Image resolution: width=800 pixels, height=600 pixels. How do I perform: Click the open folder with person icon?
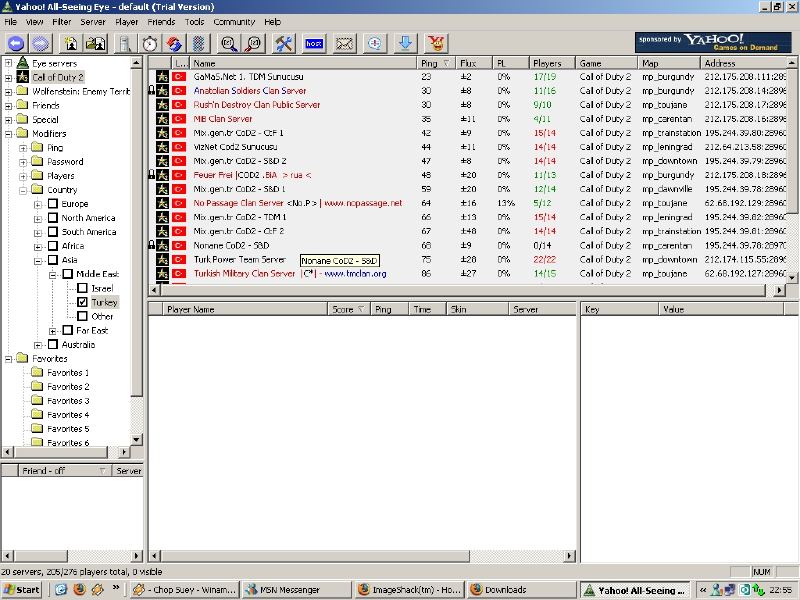[x=95, y=43]
